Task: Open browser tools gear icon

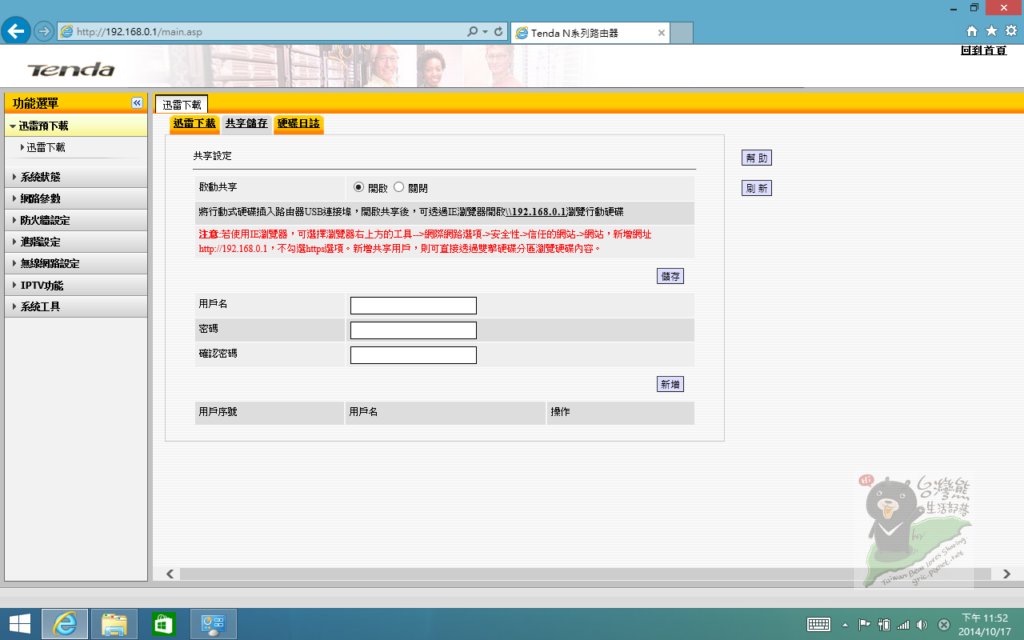Action: pos(1011,31)
